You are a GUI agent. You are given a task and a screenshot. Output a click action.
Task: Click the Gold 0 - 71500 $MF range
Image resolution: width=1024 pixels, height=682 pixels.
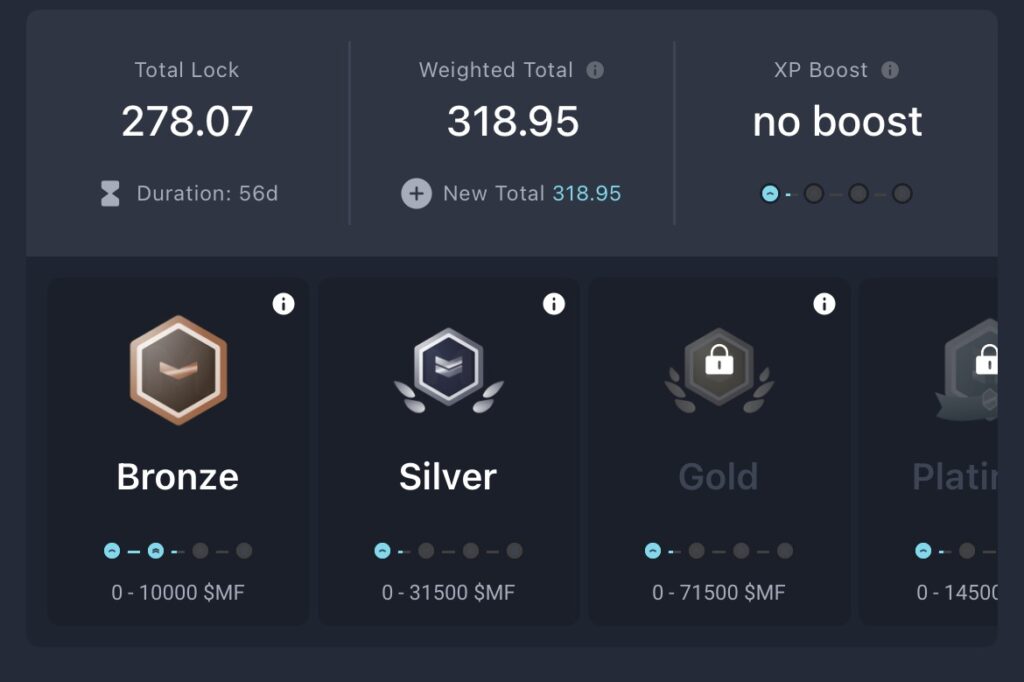[718, 593]
